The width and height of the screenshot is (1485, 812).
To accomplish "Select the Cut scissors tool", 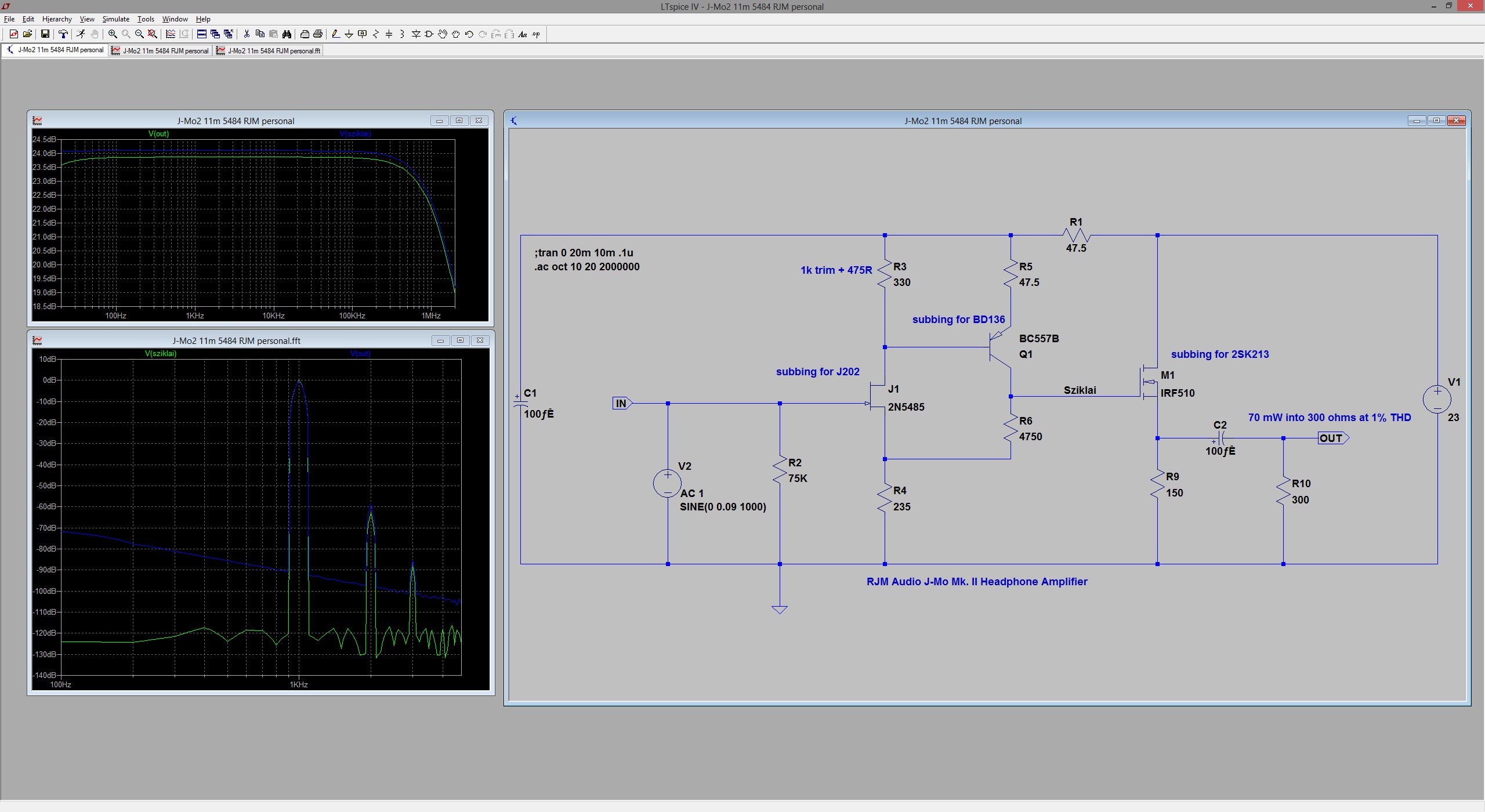I will coord(247,34).
